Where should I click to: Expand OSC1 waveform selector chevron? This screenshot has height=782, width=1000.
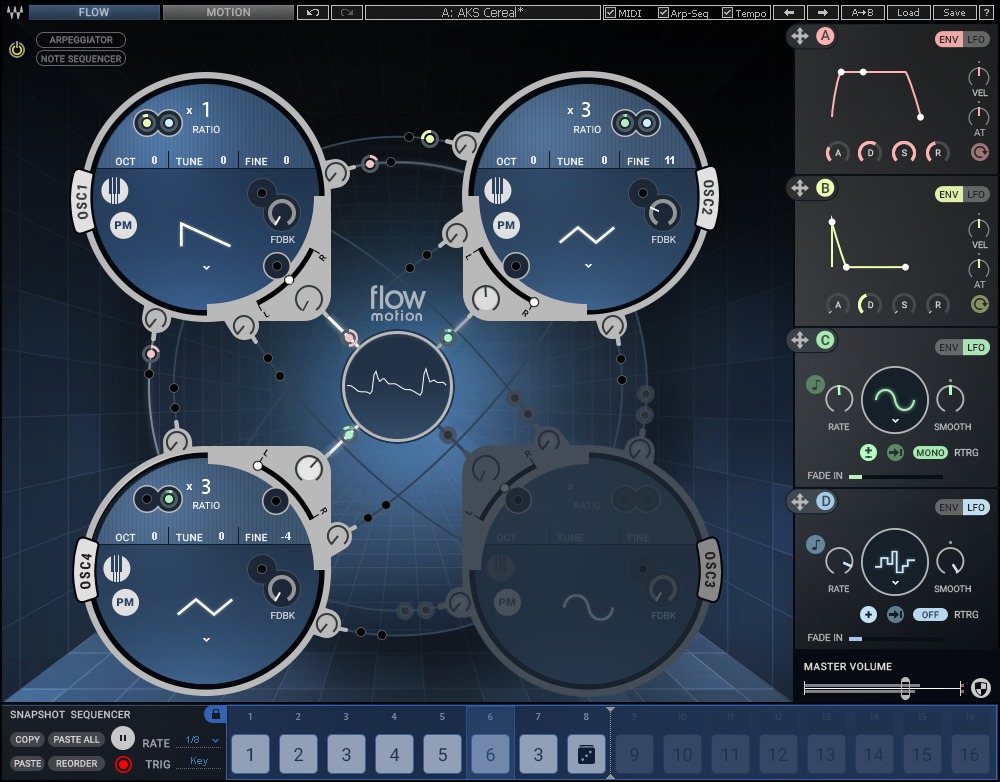click(206, 268)
